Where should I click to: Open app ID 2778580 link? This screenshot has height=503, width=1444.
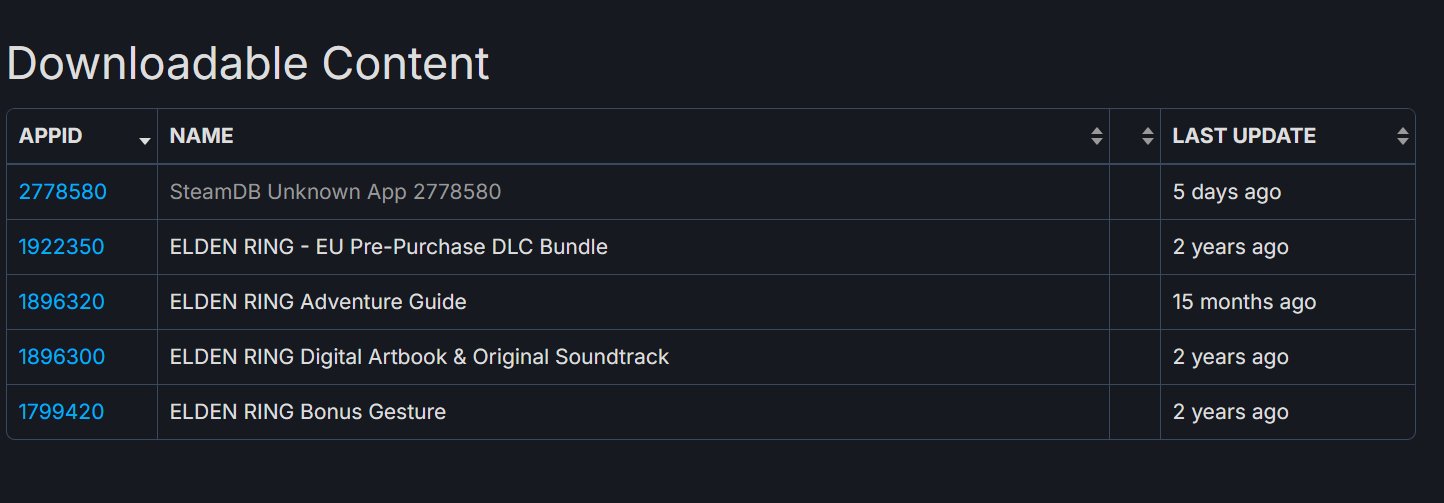[62, 192]
